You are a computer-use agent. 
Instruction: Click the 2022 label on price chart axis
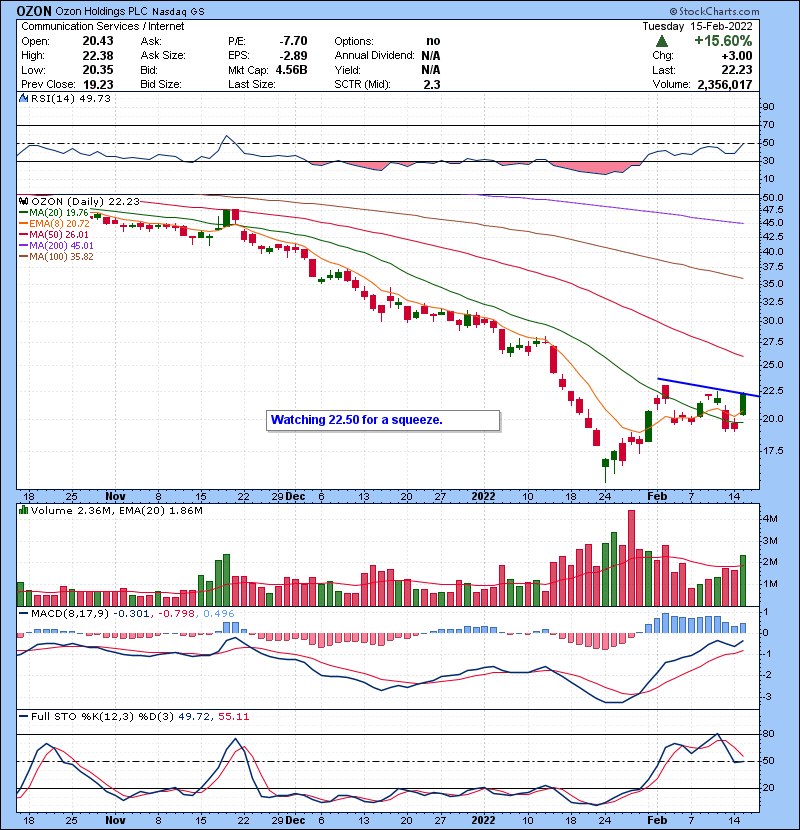483,497
